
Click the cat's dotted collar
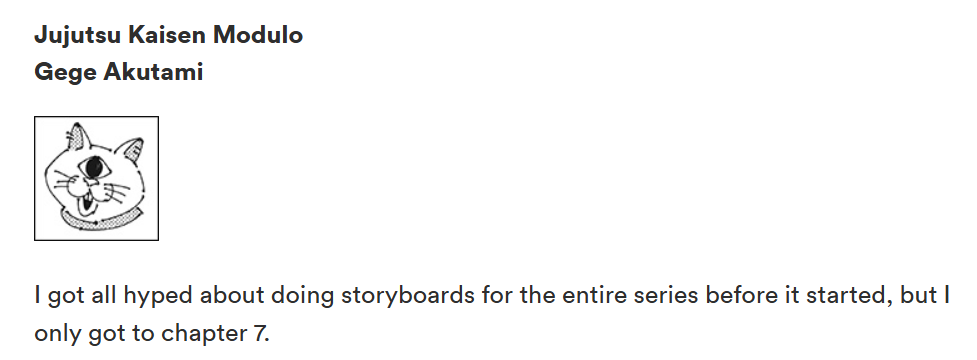tap(100, 220)
